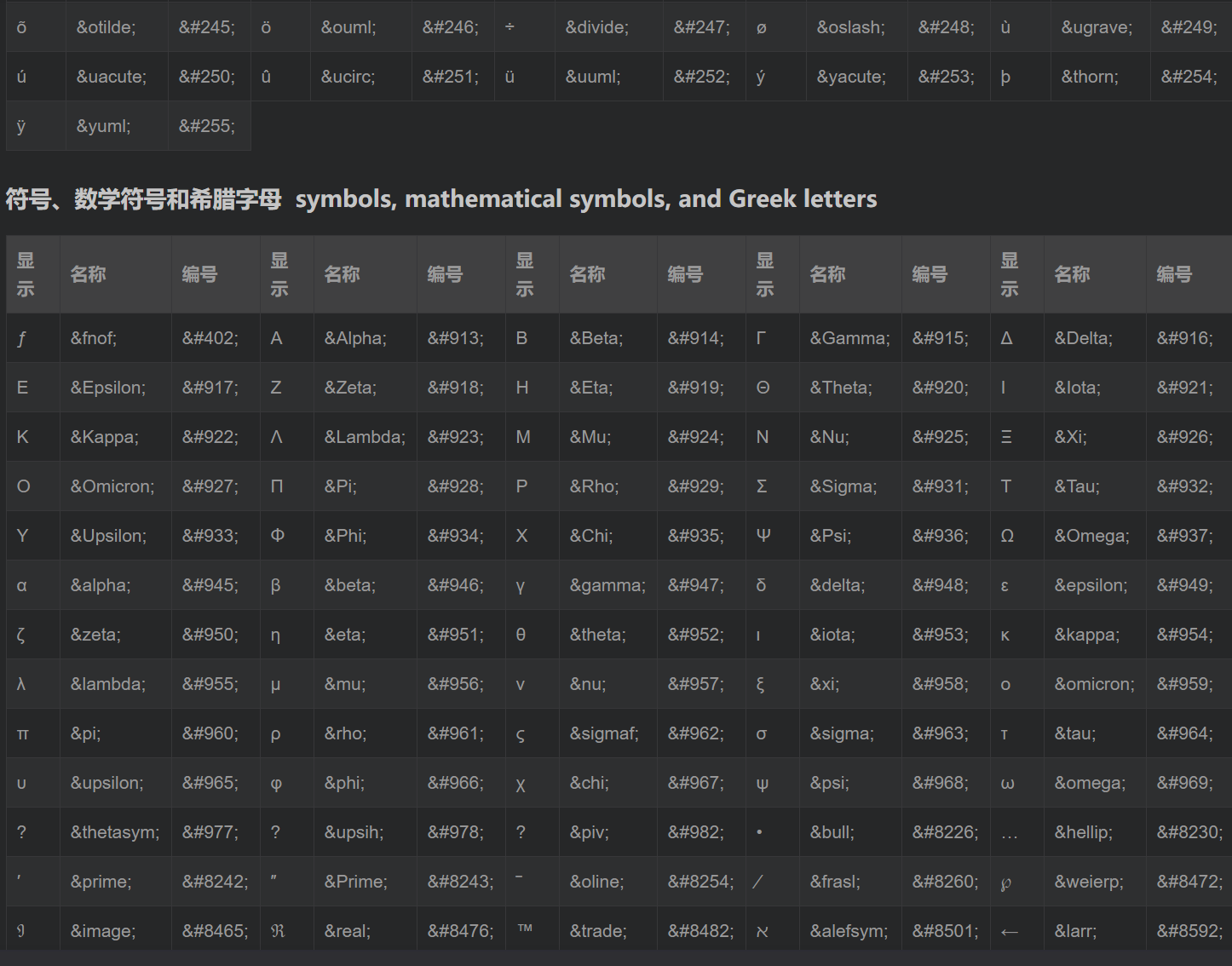Click the &divide; entity name

tap(597, 27)
